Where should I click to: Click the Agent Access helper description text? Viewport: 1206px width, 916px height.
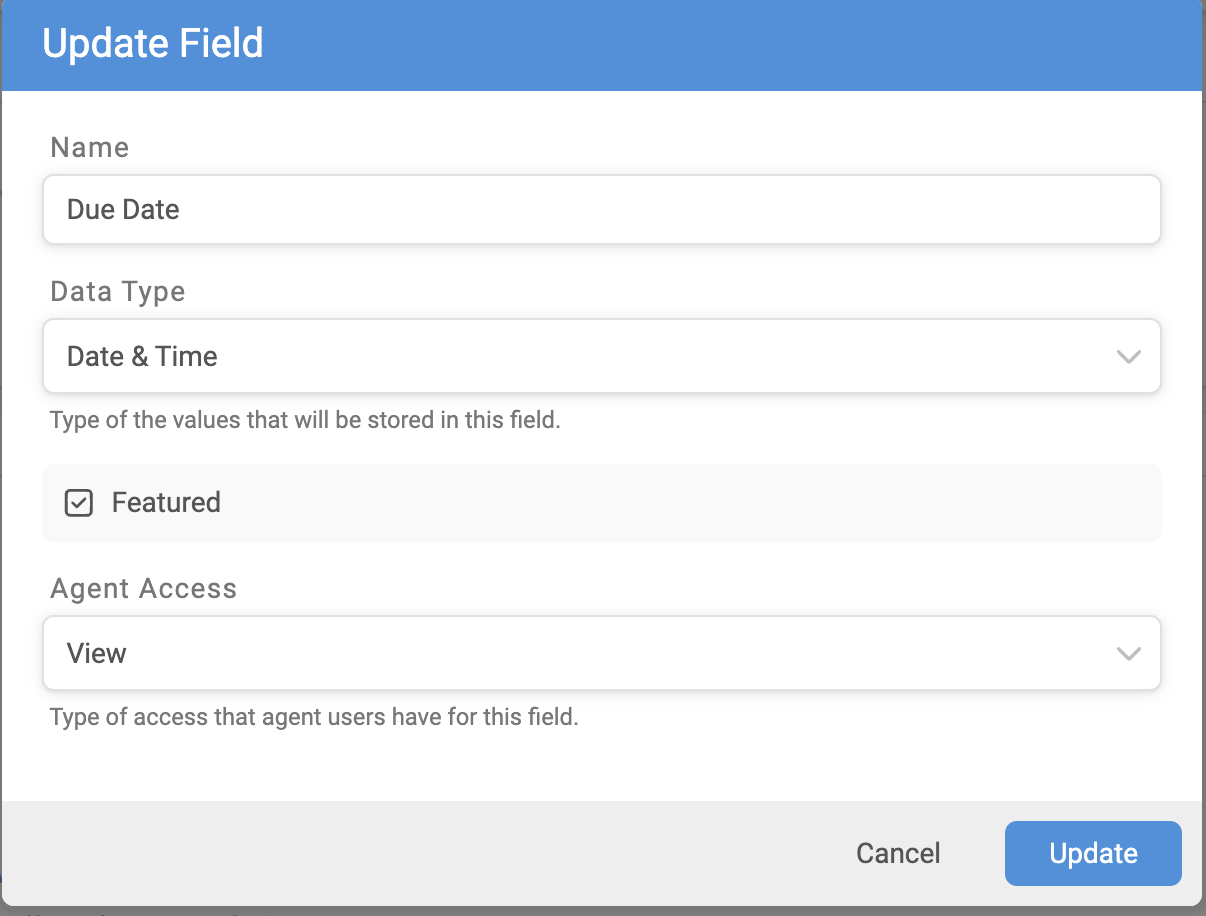pos(314,717)
